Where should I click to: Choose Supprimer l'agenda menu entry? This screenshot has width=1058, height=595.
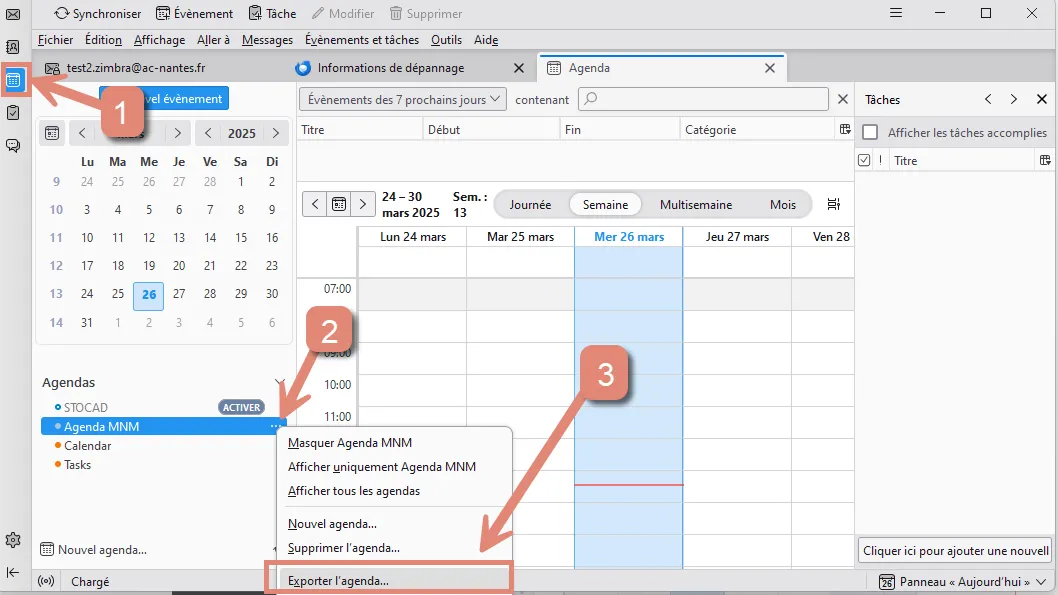[x=395, y=548]
